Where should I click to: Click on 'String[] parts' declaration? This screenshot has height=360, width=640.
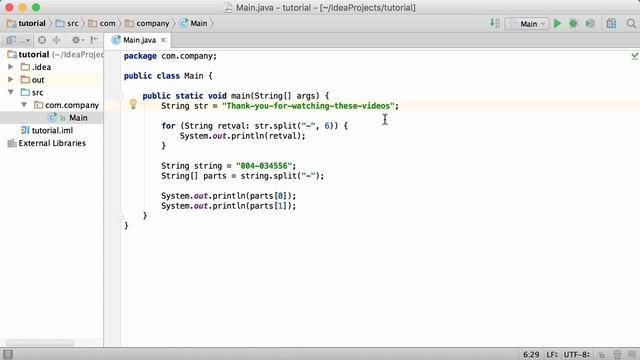(193, 176)
